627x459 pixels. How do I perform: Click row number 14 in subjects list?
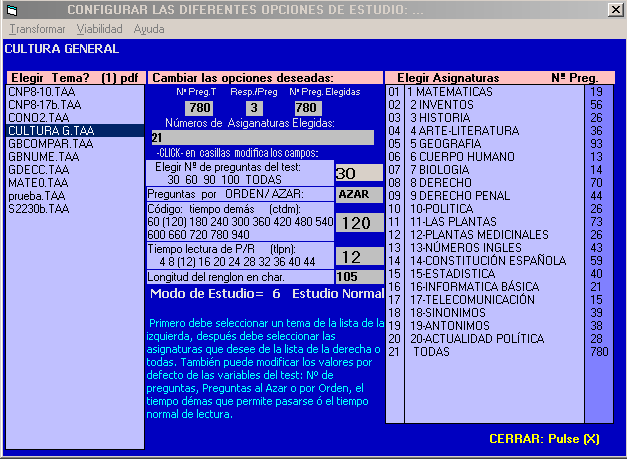click(394, 261)
